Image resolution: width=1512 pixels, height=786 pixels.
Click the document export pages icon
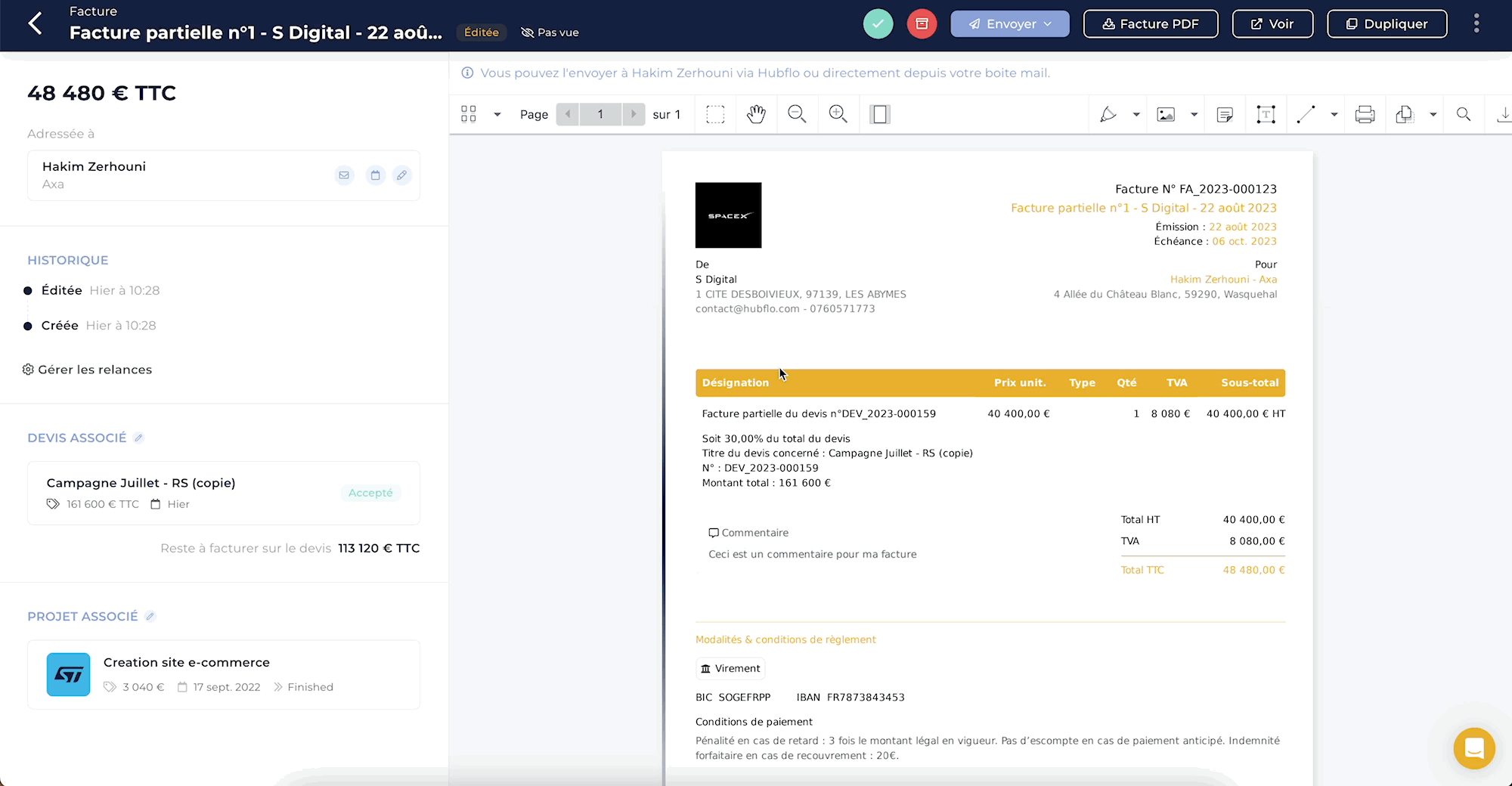[1405, 114]
